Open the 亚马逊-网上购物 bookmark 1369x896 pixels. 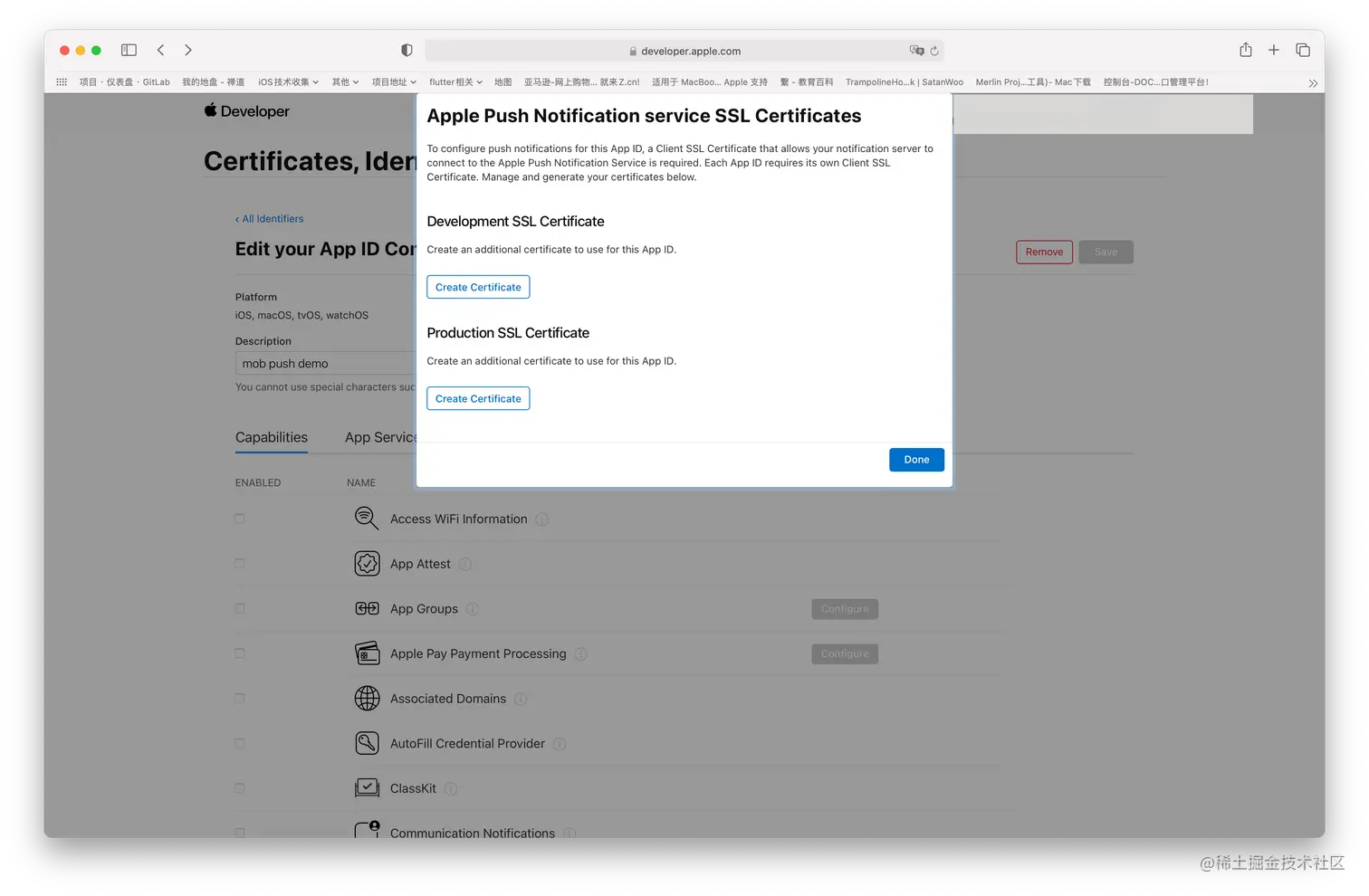[x=581, y=82]
